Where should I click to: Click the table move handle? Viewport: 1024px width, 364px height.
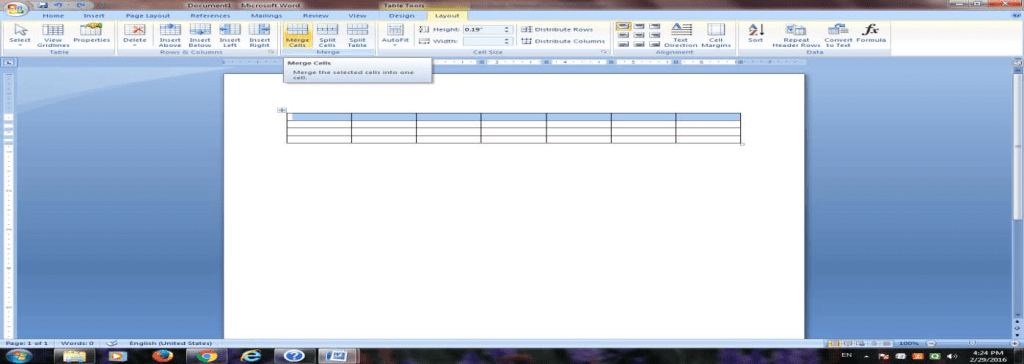[281, 110]
